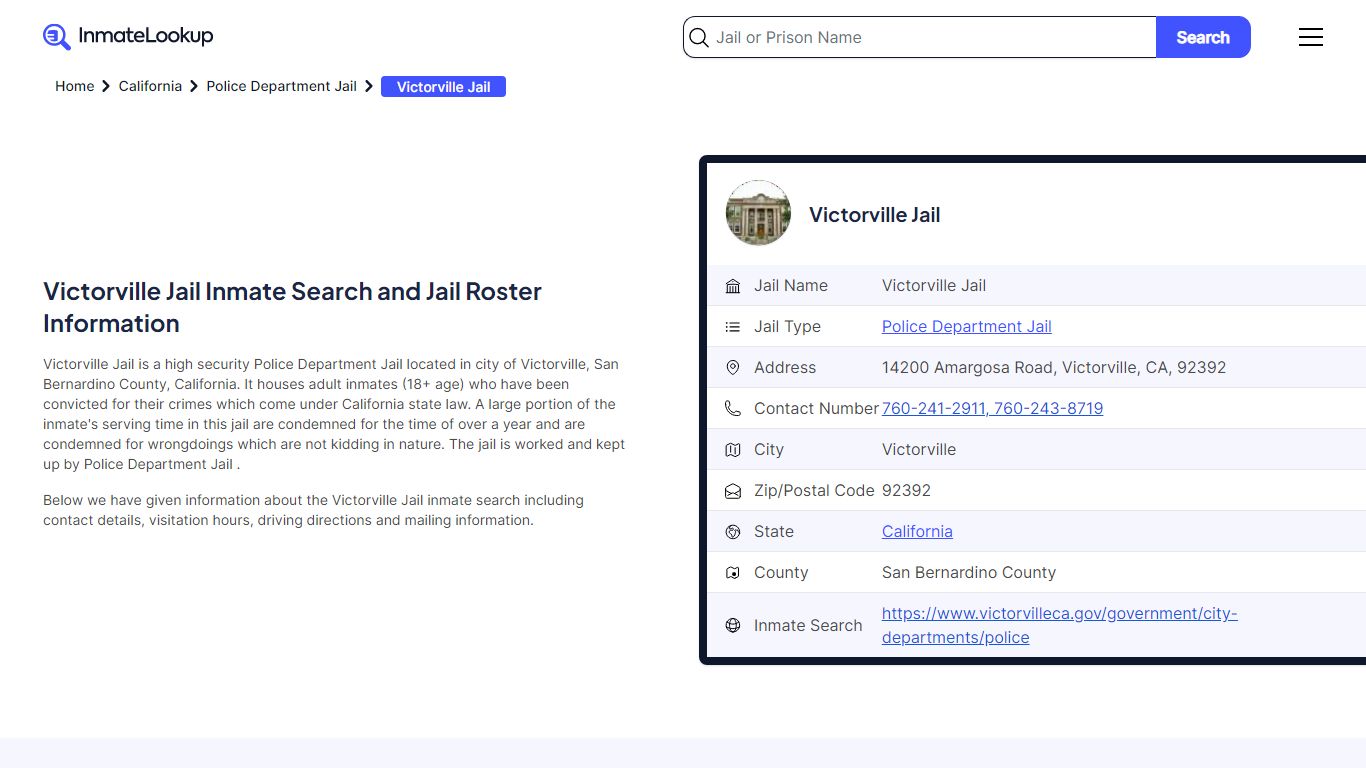
Task: Open the Police Department Jail type link
Action: (966, 326)
